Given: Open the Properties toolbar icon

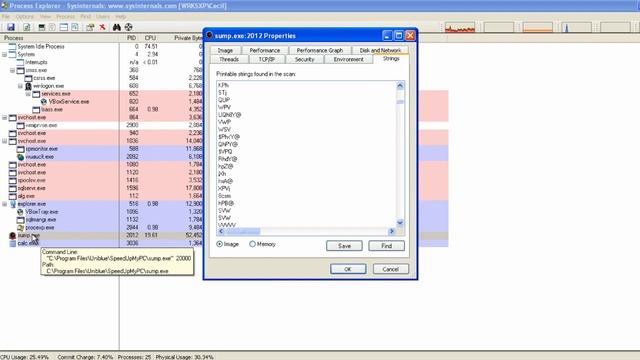Looking at the screenshot, I should 90,27.
